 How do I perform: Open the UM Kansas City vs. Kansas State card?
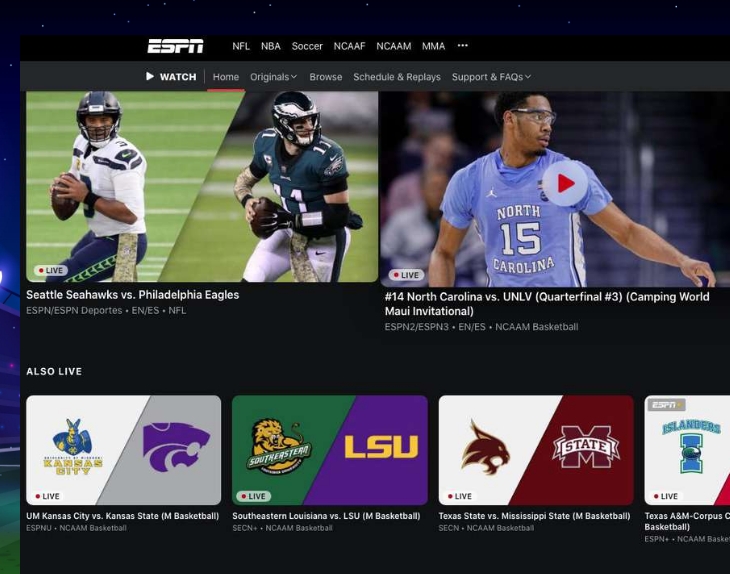123,450
